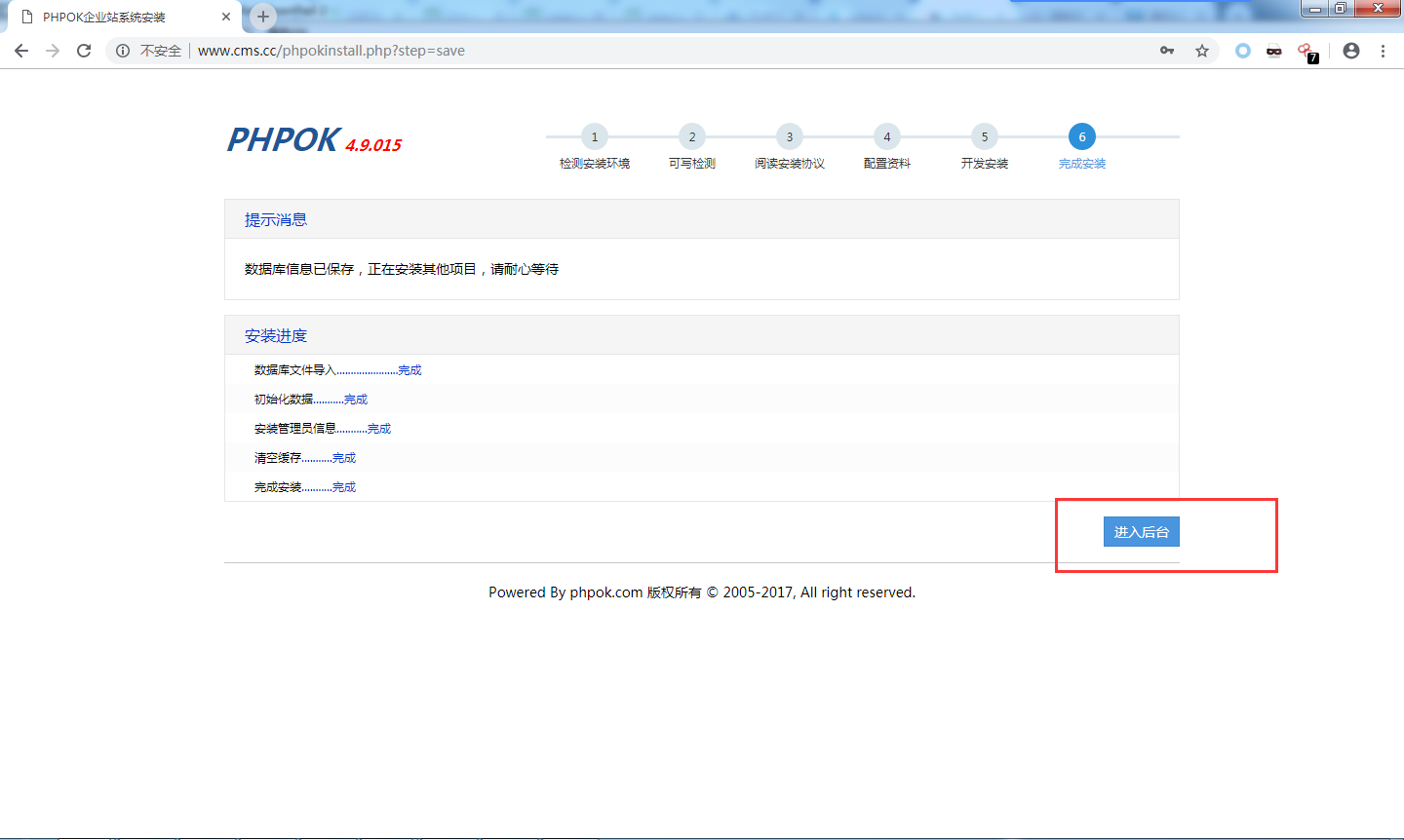Open a new browser tab

click(x=263, y=17)
